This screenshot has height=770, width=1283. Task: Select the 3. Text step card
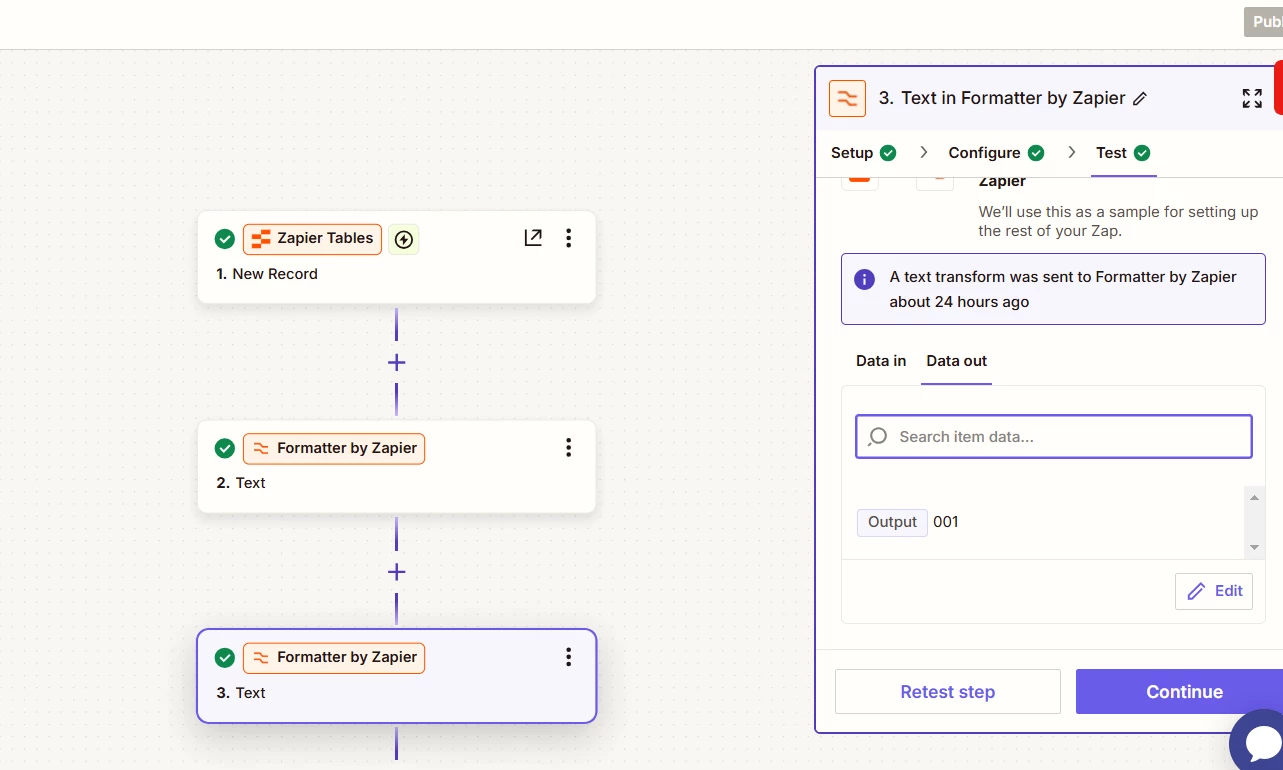[x=396, y=676]
